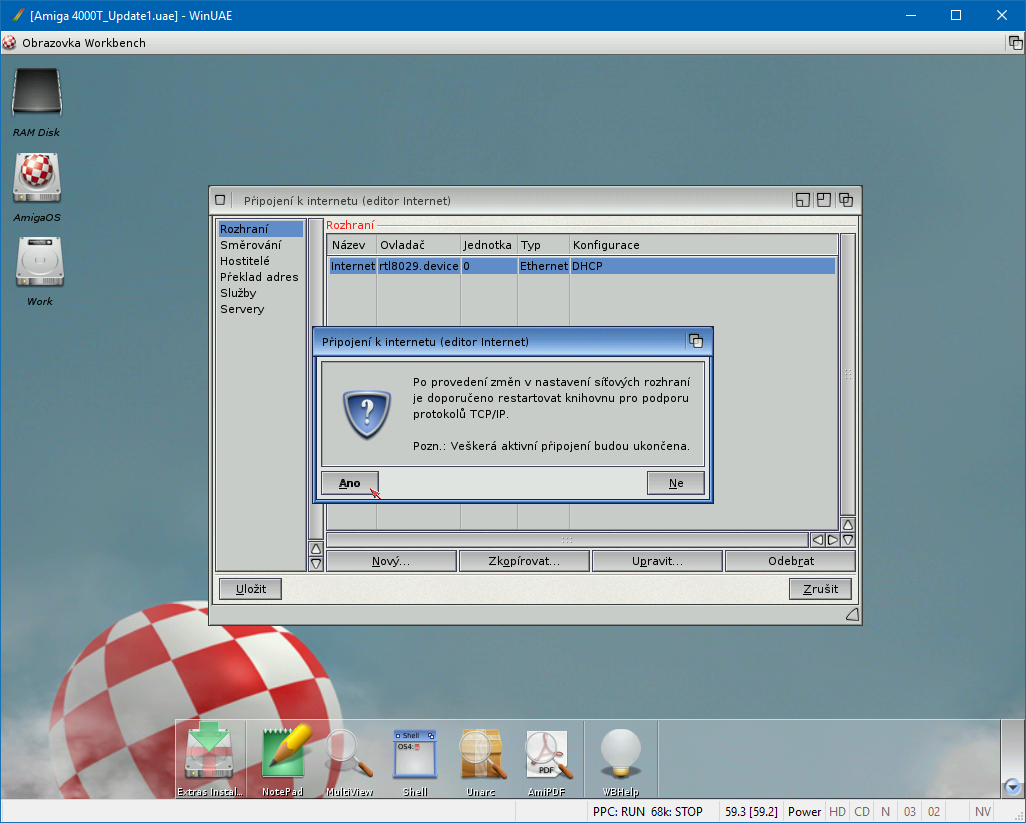Select the AmigaOS disk icon

[37, 178]
